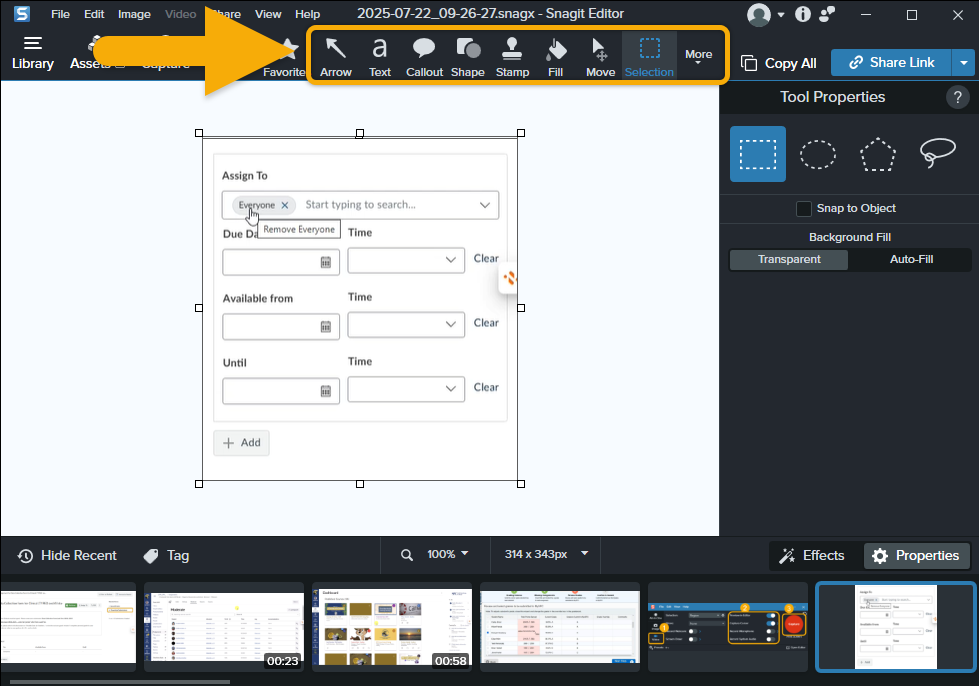Select the Stamp tool

513,57
